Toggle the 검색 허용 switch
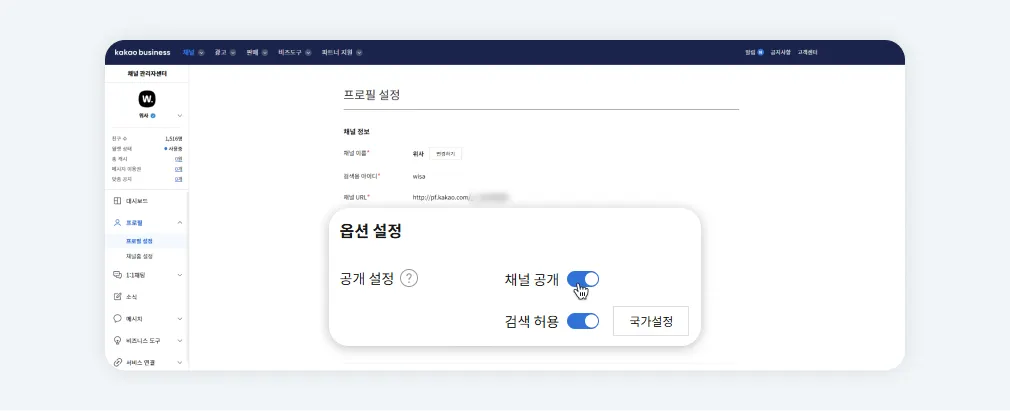The width and height of the screenshot is (1010, 411). (583, 321)
